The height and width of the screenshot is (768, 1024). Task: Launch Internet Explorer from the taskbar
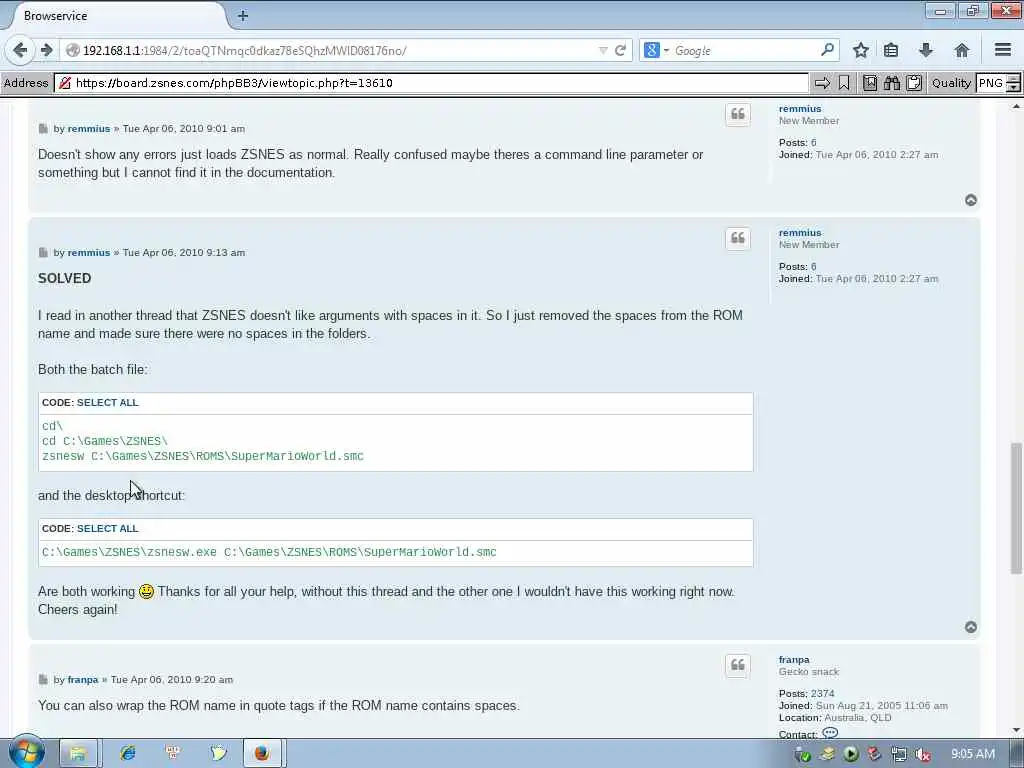click(x=128, y=754)
